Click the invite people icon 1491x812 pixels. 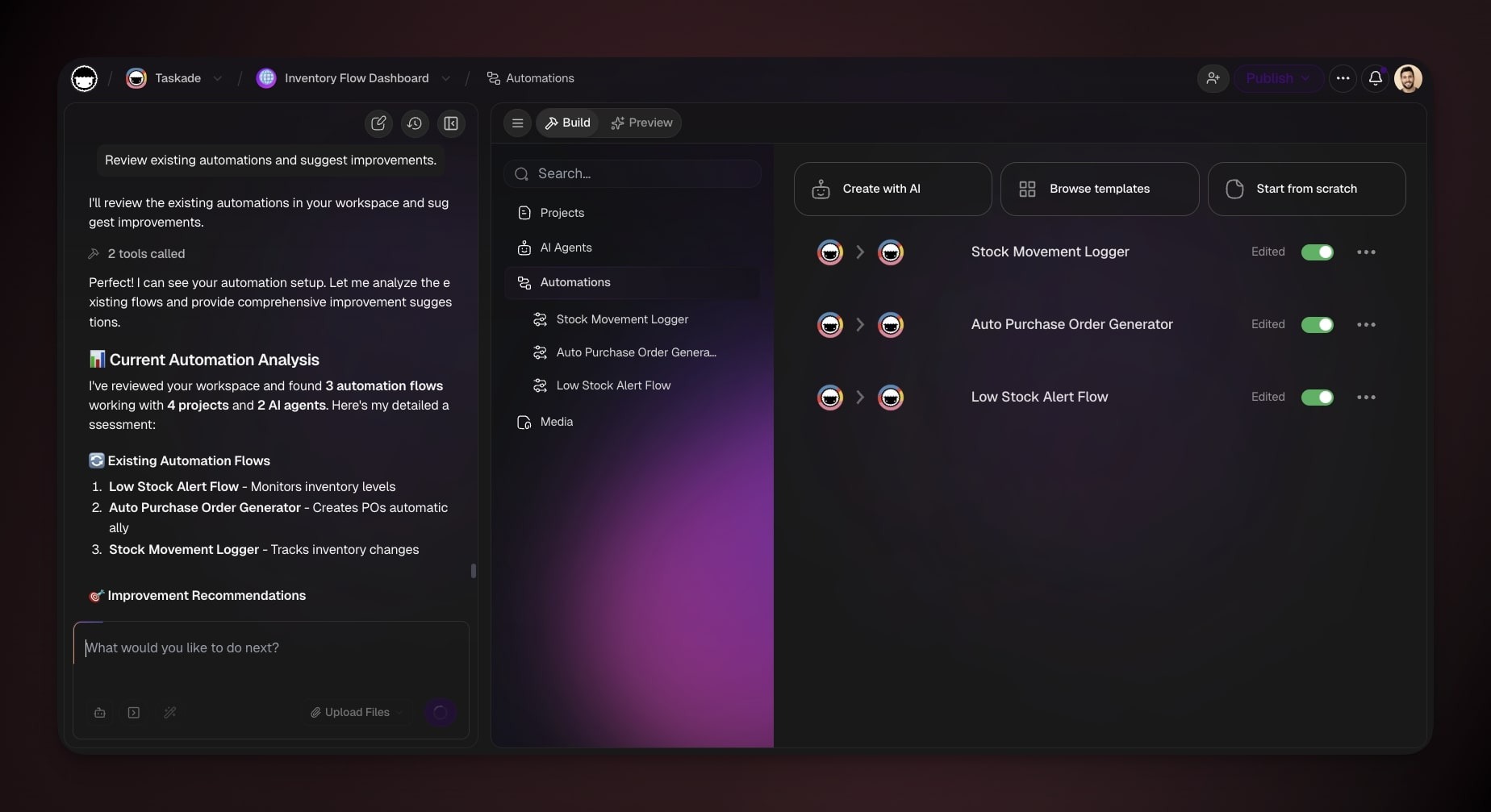1213,78
